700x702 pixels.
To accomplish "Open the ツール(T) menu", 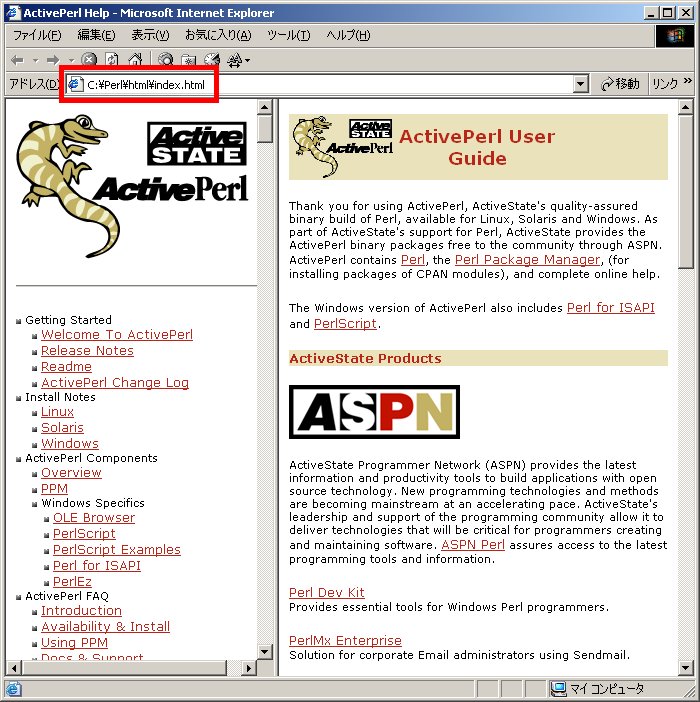I will [x=288, y=35].
